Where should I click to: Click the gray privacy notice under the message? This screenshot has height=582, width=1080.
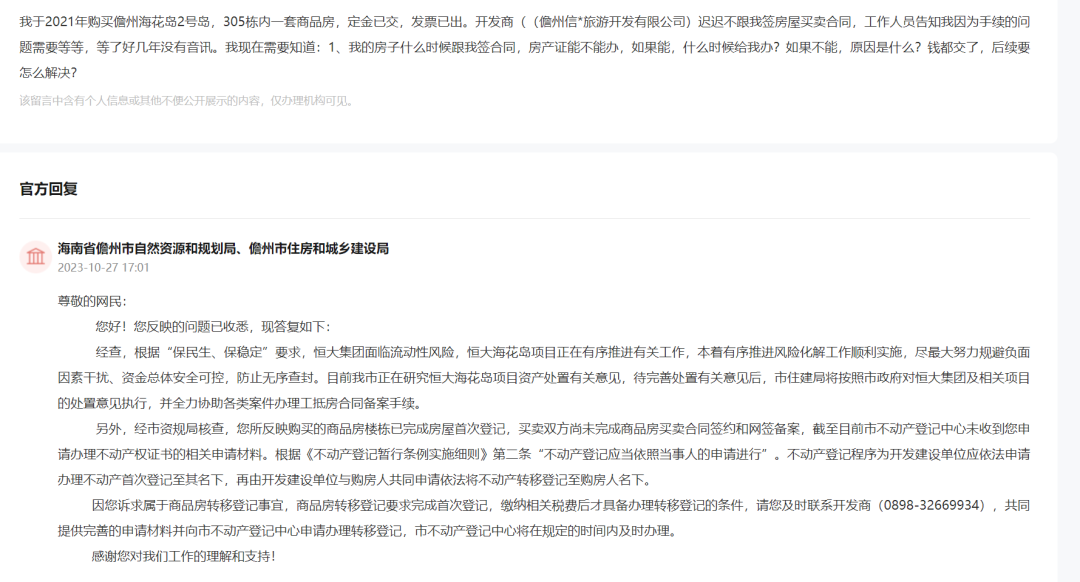(187, 100)
